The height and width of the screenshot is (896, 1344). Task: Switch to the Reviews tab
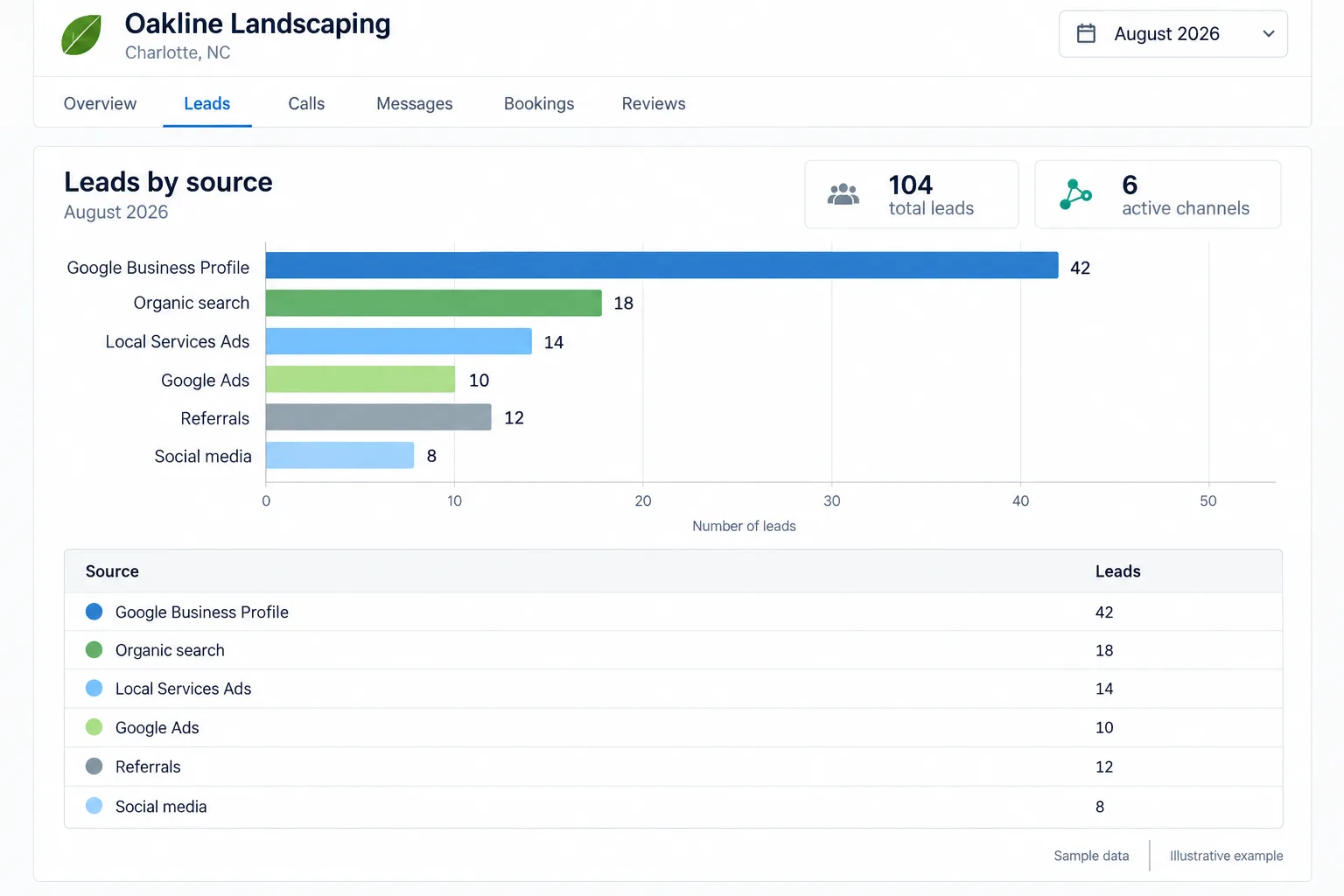point(654,103)
